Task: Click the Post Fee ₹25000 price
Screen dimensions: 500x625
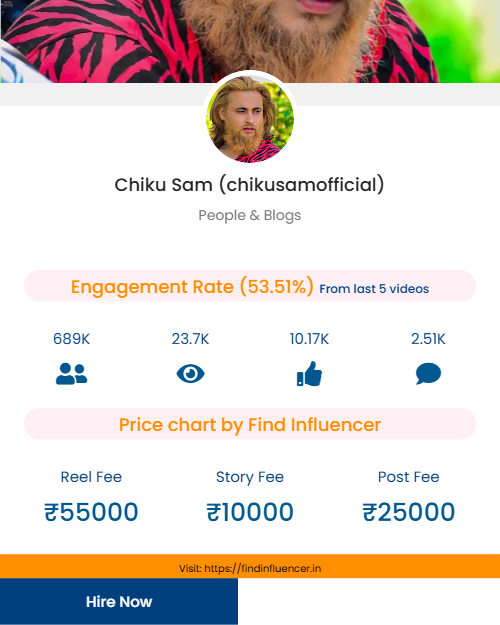Action: pos(409,512)
